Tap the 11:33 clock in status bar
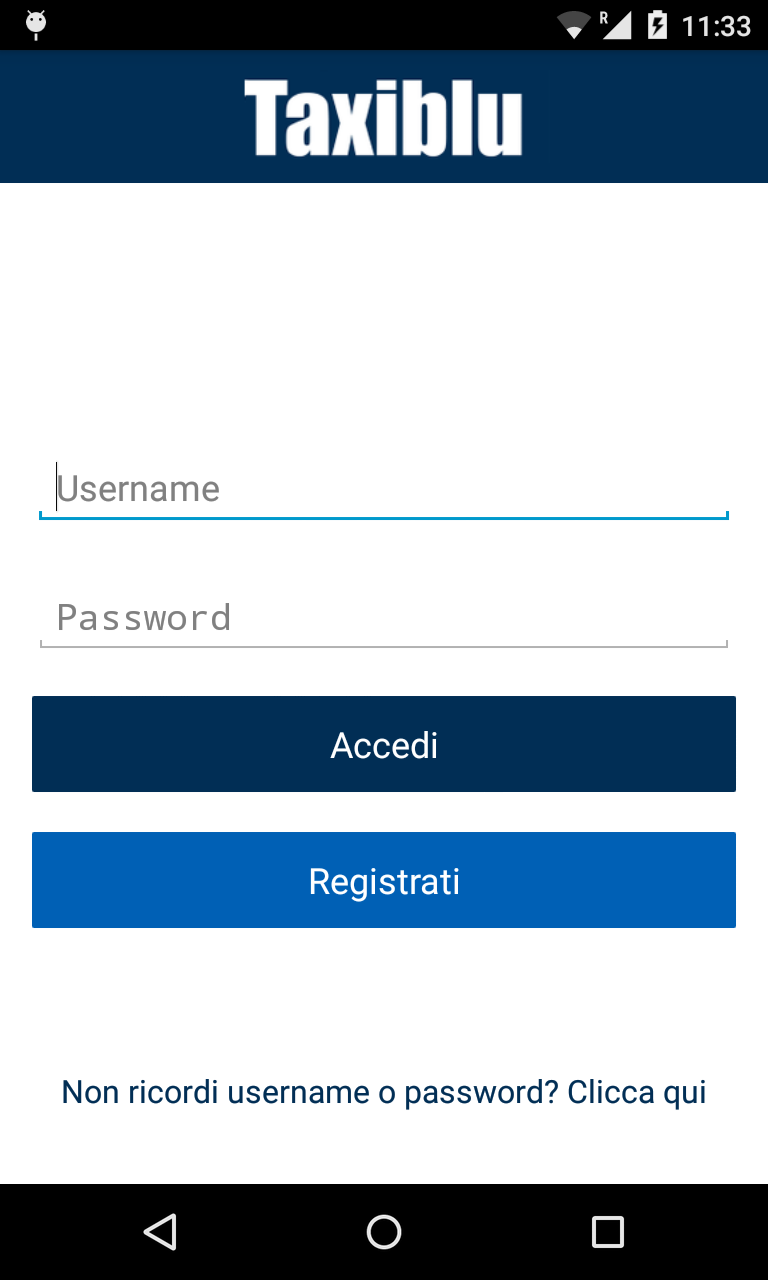The width and height of the screenshot is (768, 1280). (716, 25)
